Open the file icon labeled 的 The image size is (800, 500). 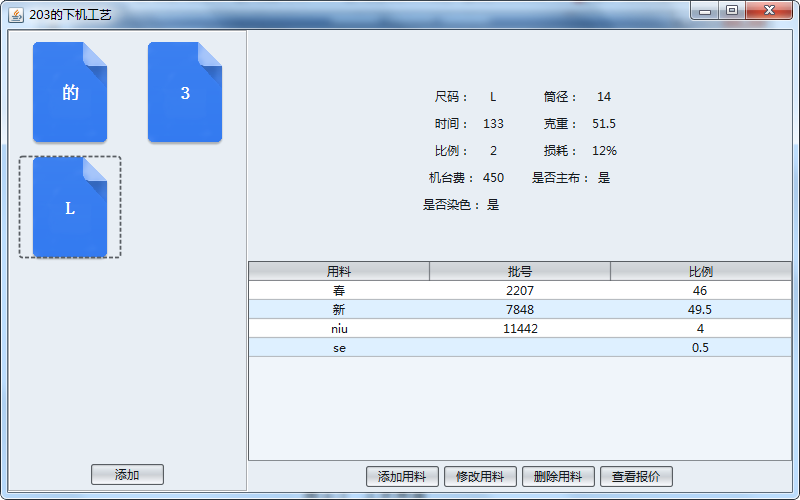[x=70, y=92]
